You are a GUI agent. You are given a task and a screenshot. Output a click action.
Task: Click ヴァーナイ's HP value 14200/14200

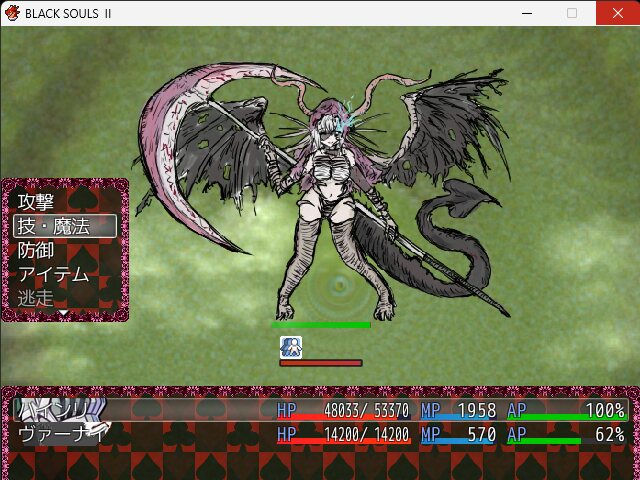tap(367, 435)
